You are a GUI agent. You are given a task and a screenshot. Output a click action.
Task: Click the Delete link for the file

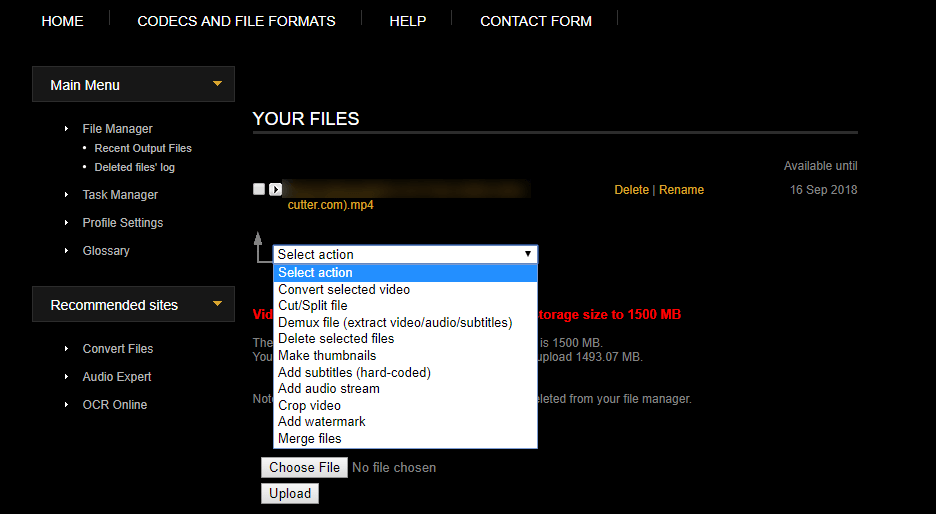point(631,190)
